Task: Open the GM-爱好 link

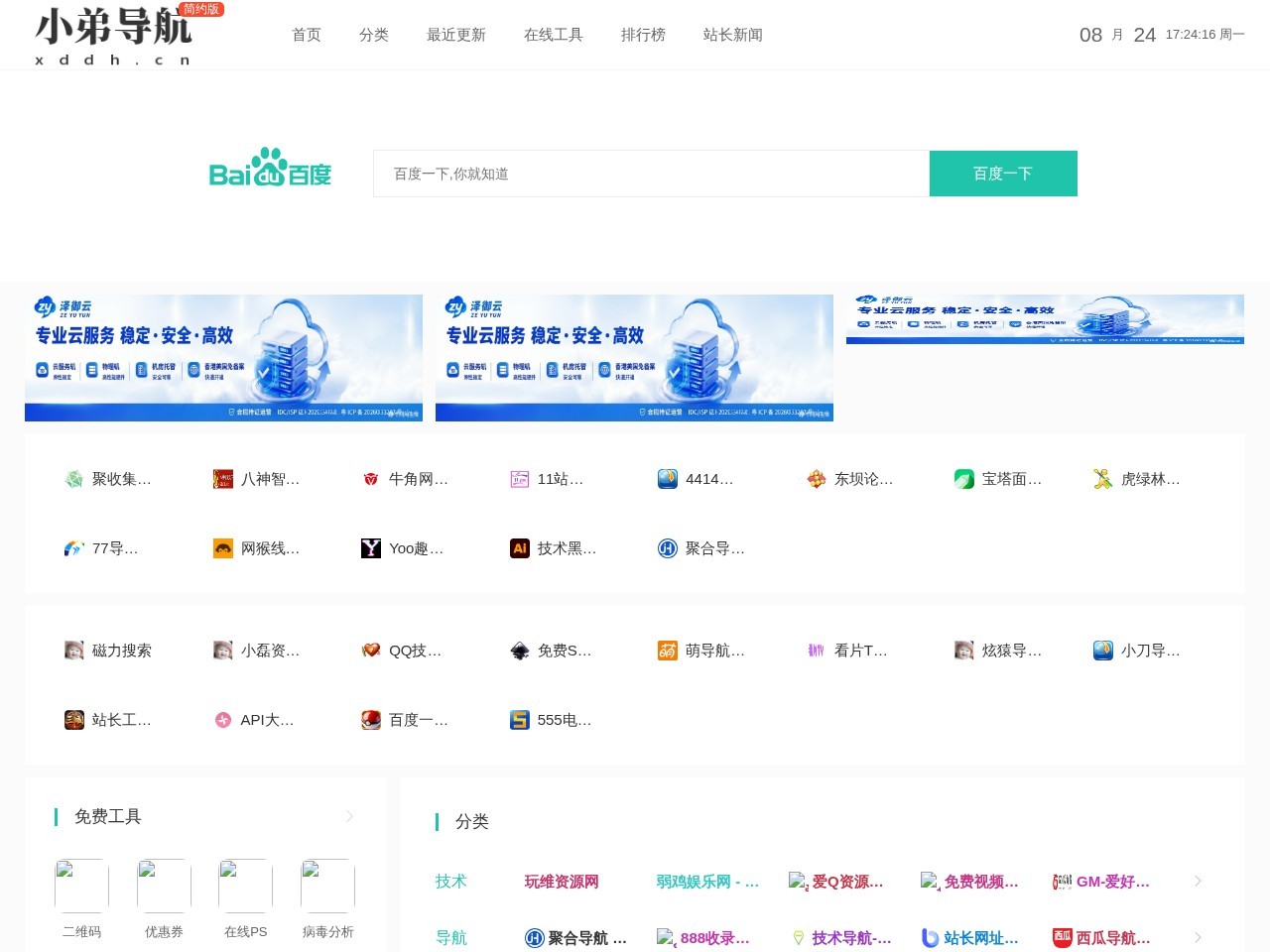Action: (x=1101, y=881)
